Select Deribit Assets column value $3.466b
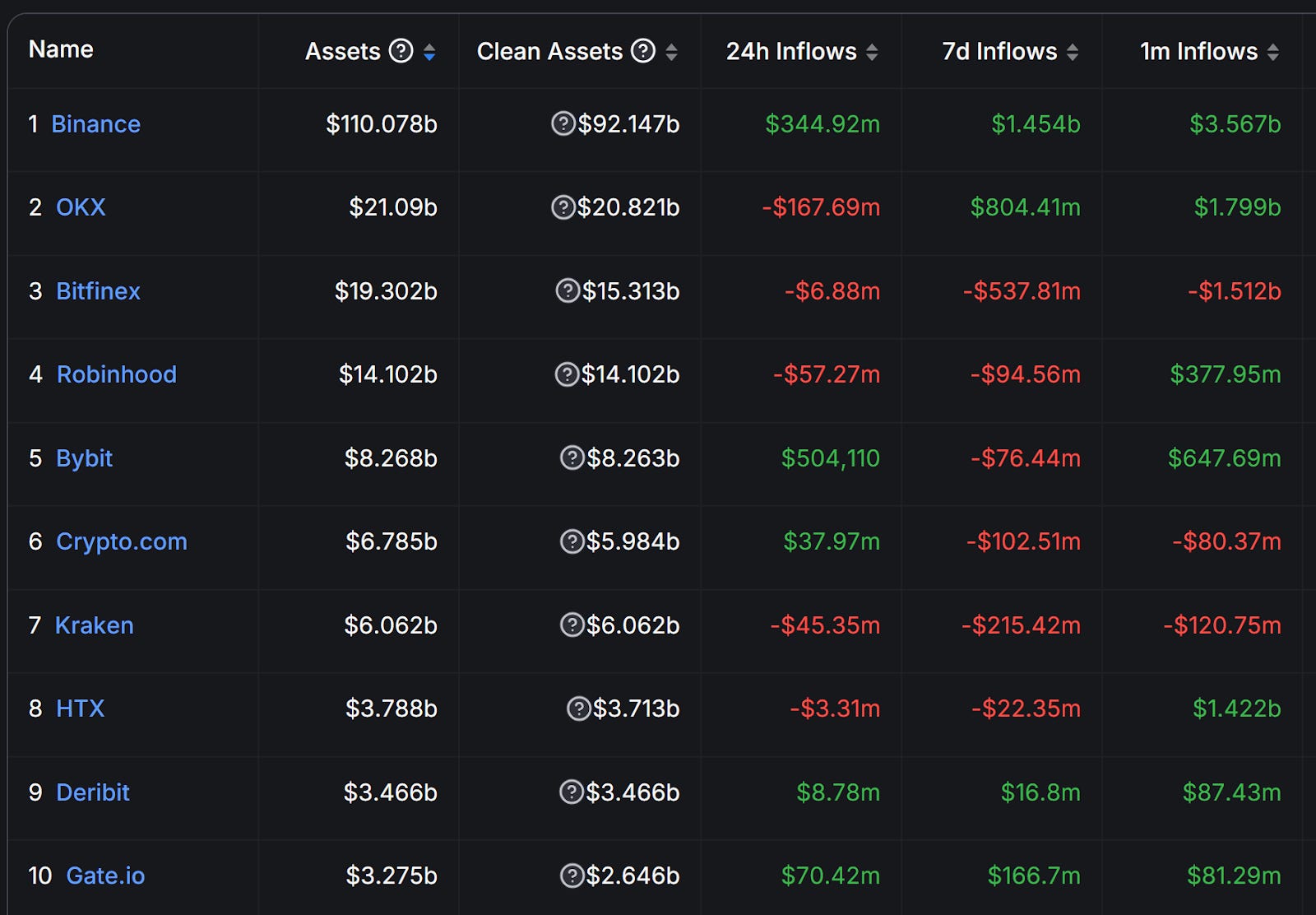The height and width of the screenshot is (915, 1316). click(x=391, y=792)
